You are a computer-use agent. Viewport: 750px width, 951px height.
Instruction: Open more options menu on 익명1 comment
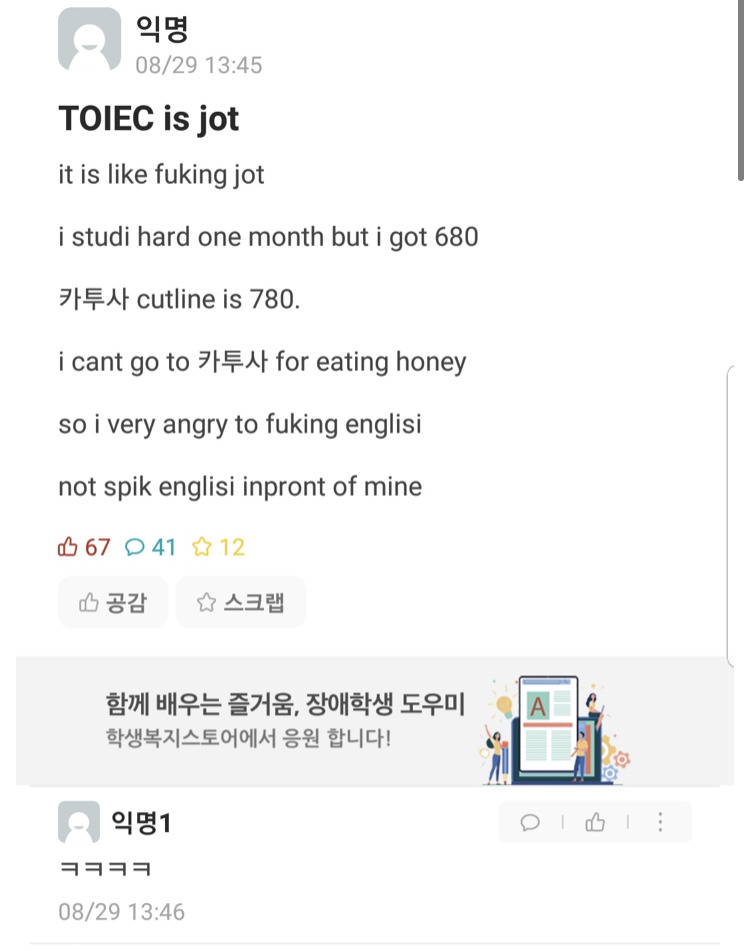coord(660,822)
